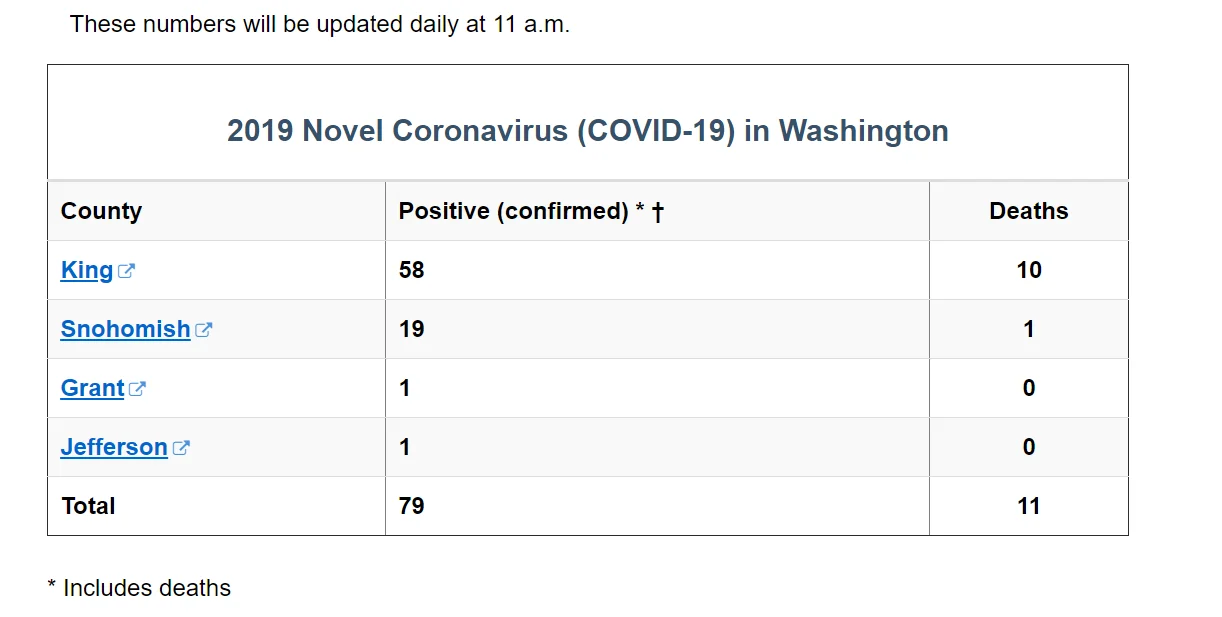Click the Deaths column header
The image size is (1222, 617).
coord(1029,211)
